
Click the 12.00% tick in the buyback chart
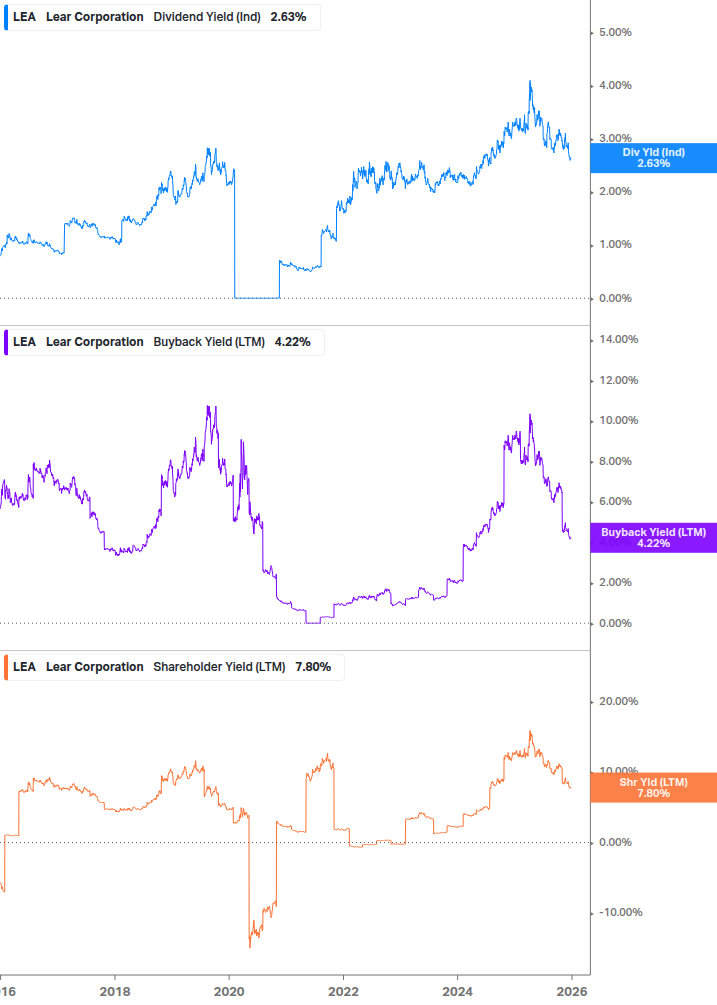[618, 381]
